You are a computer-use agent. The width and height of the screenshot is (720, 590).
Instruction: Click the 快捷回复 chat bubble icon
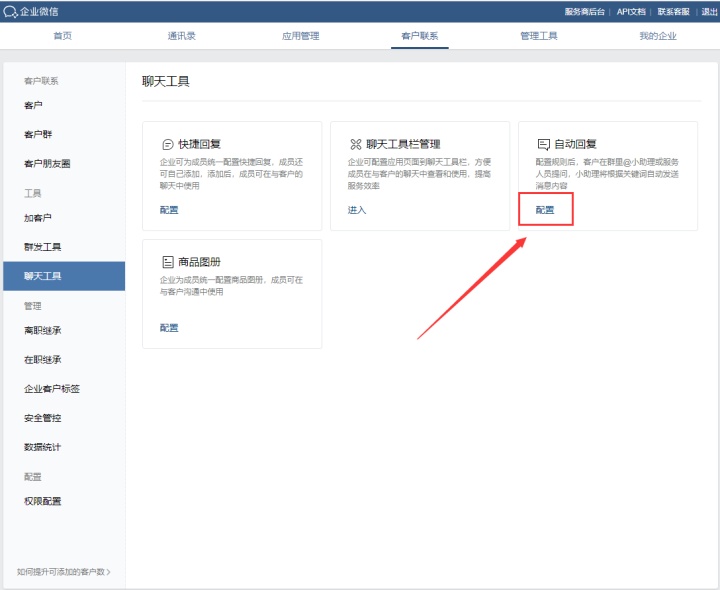[x=167, y=144]
